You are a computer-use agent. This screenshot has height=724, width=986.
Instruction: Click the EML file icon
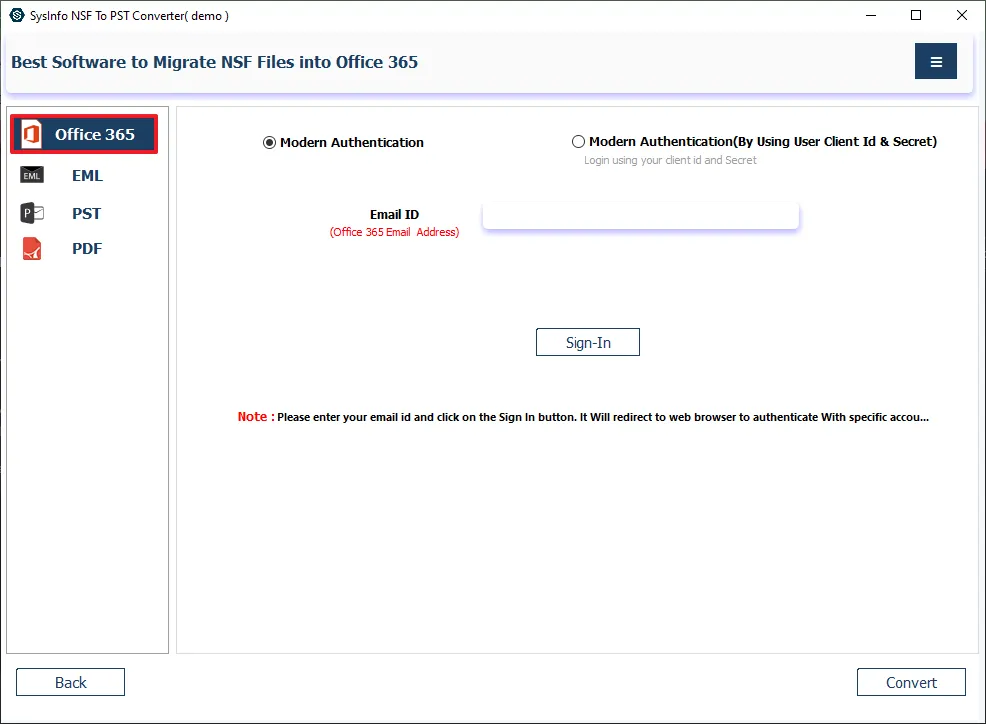click(x=32, y=175)
